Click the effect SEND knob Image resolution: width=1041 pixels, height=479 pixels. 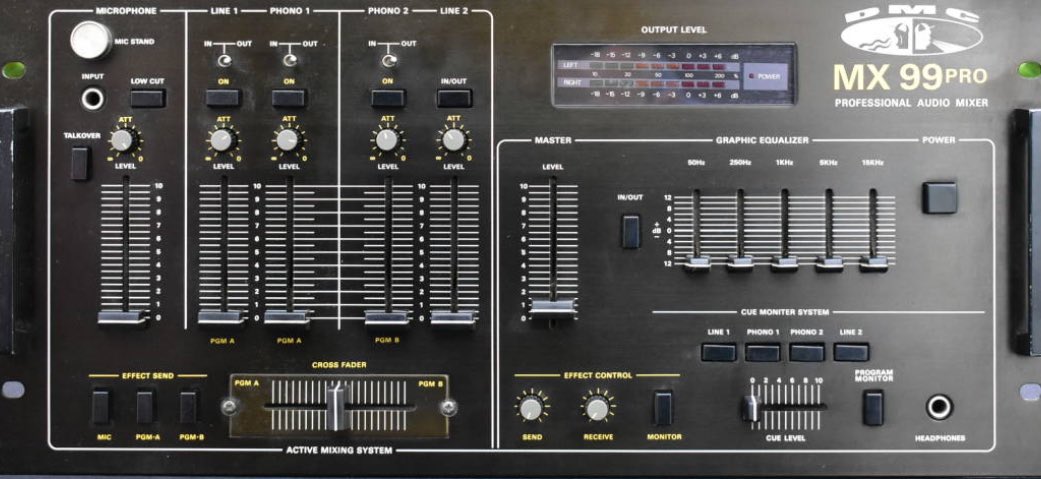click(531, 408)
